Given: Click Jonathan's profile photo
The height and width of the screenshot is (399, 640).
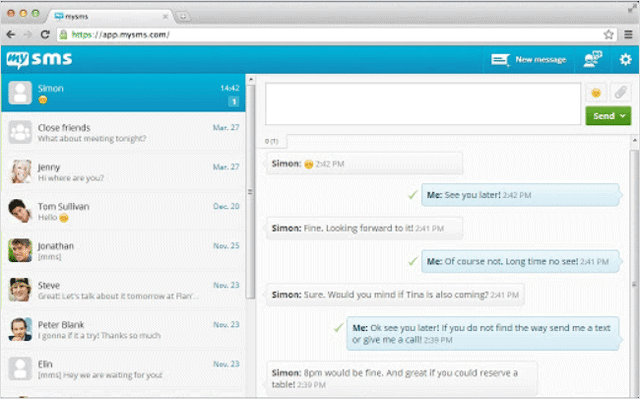Looking at the screenshot, I should coord(20,250).
